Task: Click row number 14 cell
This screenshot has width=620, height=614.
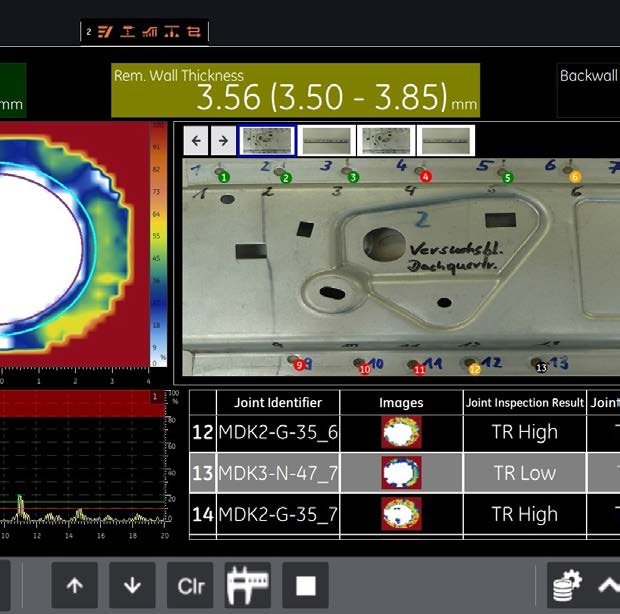Action: [203, 514]
